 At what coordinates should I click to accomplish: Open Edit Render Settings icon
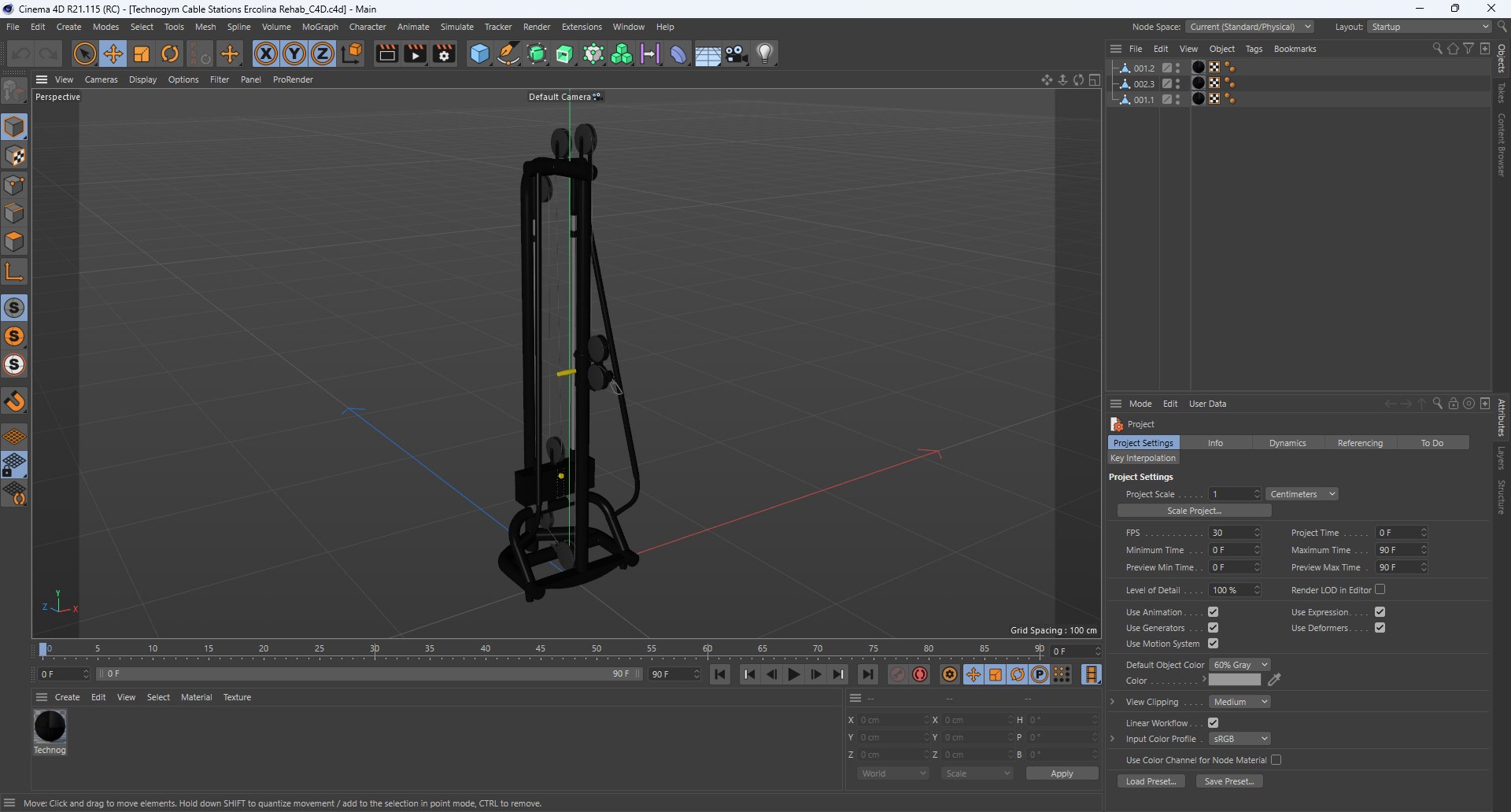444,54
